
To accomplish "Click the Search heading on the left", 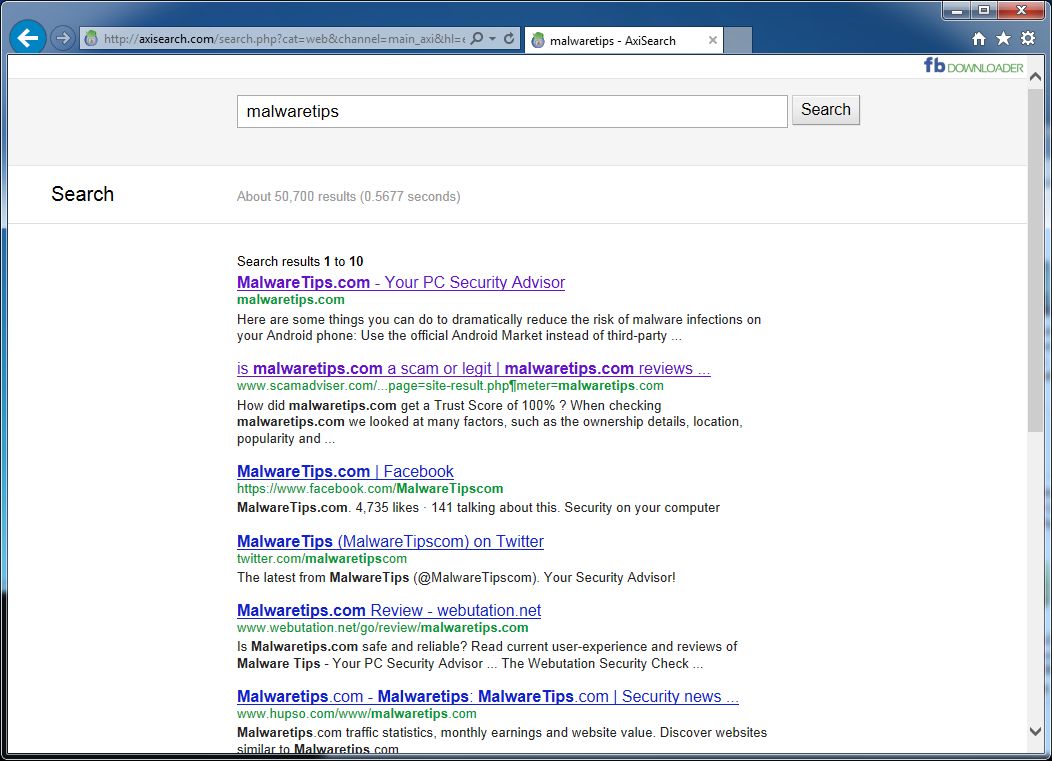I will (x=83, y=194).
